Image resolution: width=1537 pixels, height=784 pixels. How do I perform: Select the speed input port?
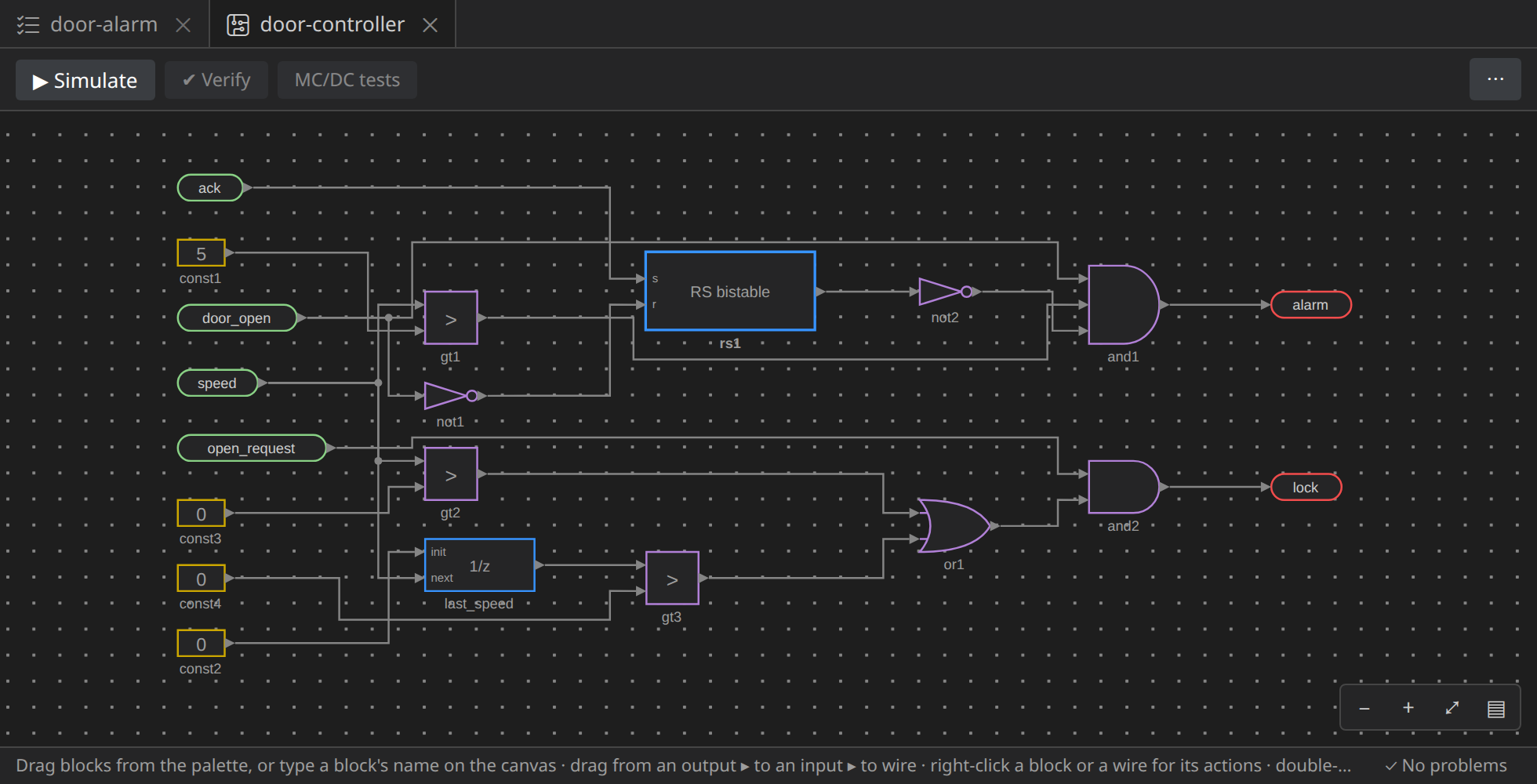click(x=217, y=383)
